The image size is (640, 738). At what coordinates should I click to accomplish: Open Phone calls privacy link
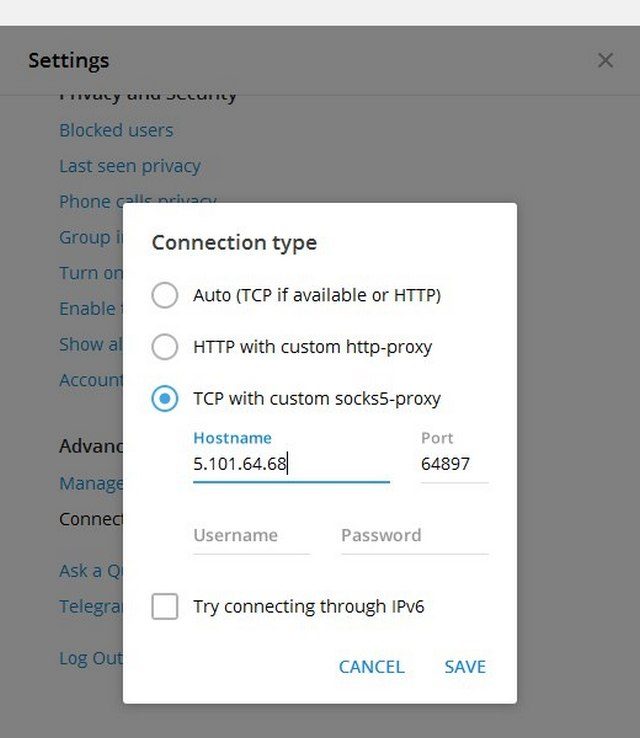pyautogui.click(x=137, y=201)
